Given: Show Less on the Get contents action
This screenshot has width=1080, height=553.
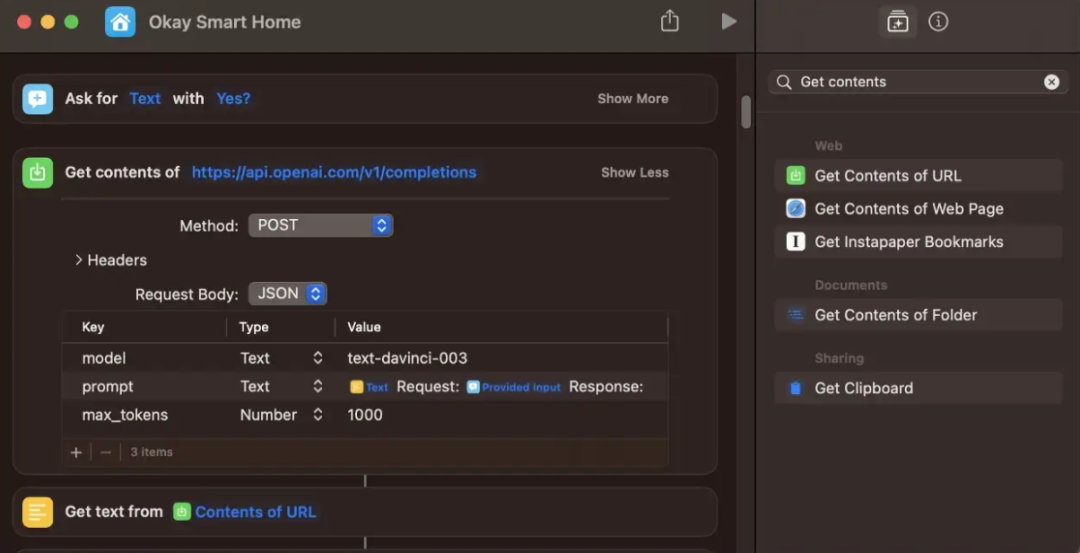Looking at the screenshot, I should (x=635, y=172).
